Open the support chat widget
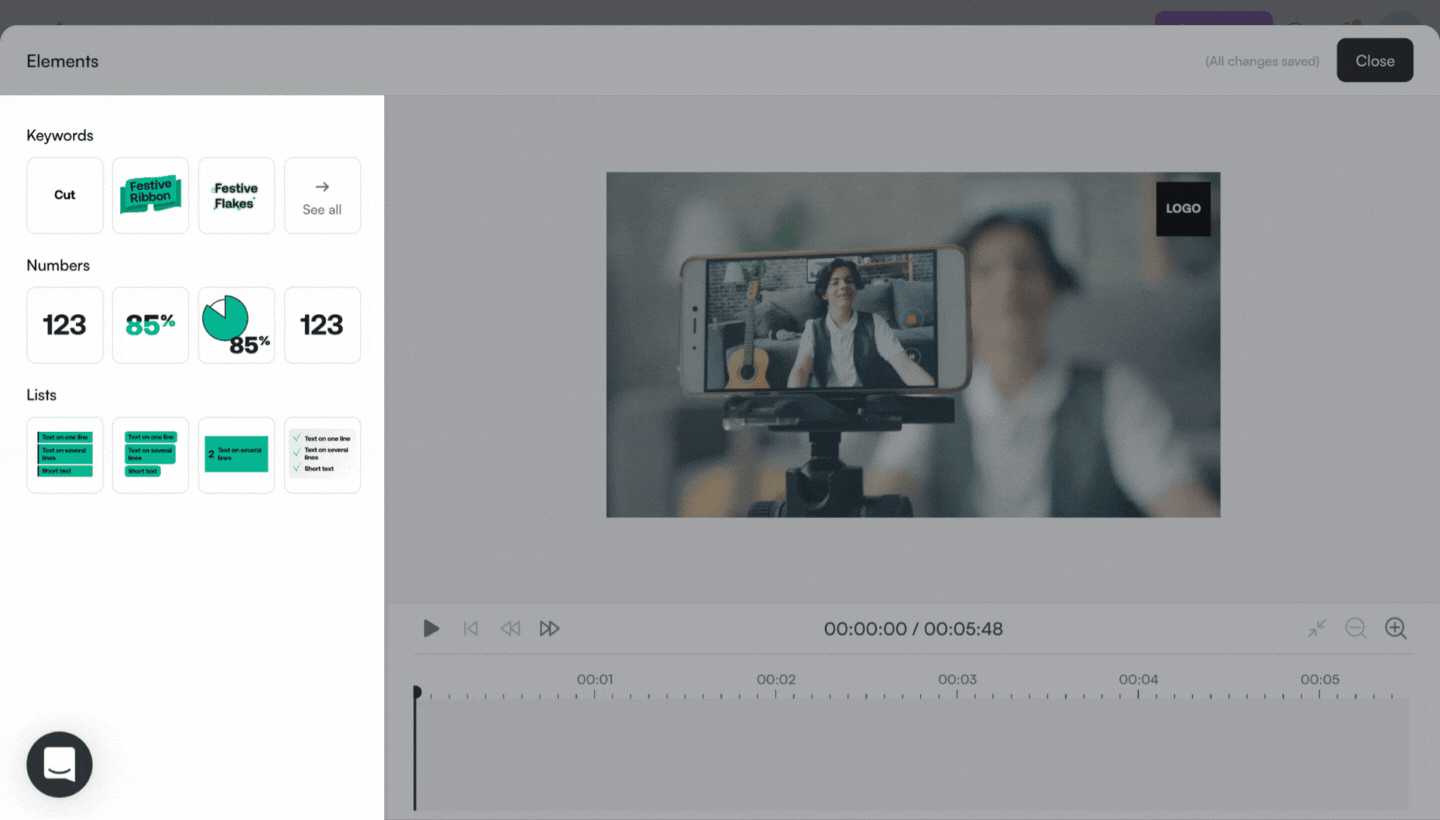 coord(59,765)
